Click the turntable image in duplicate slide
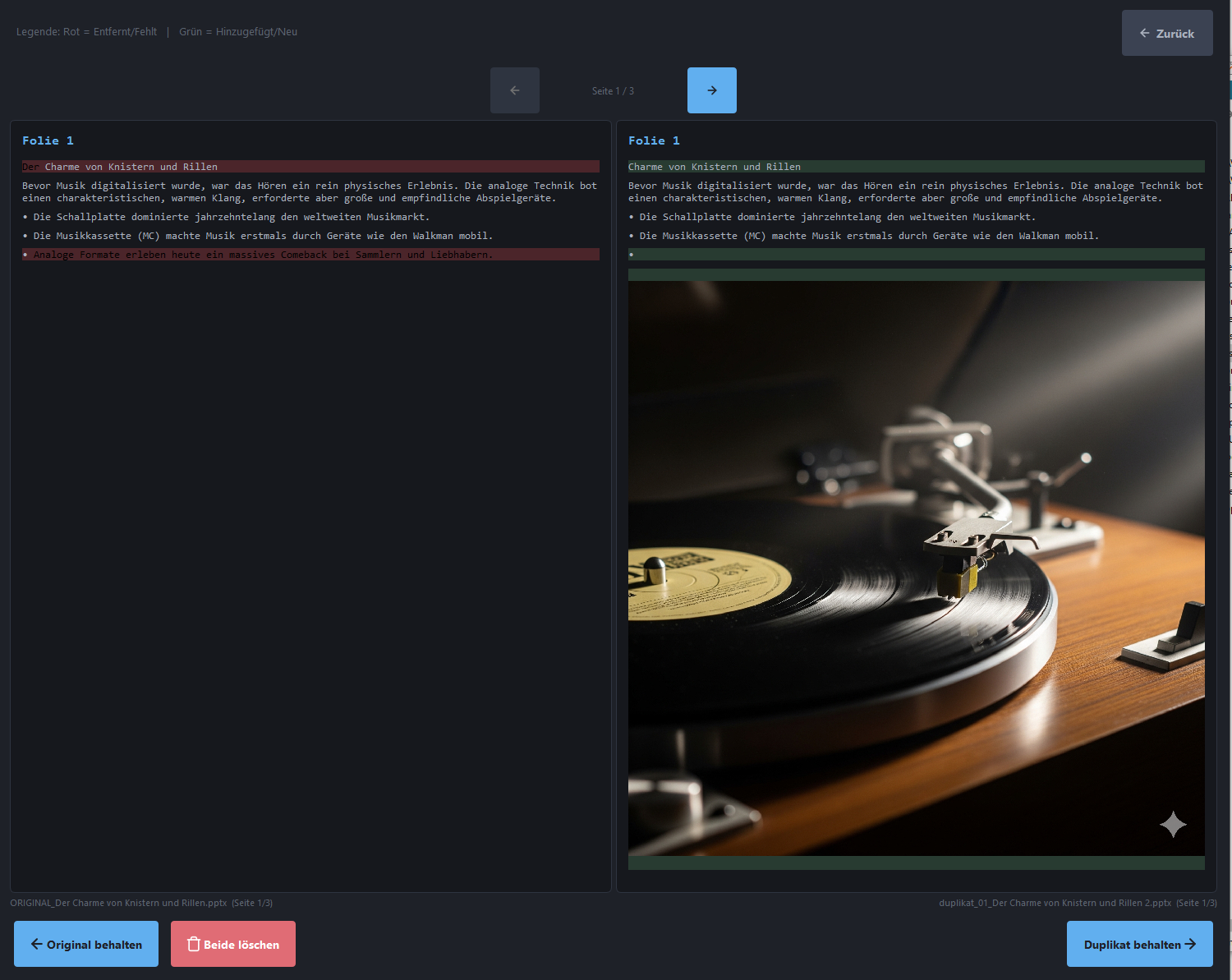The image size is (1232, 980). click(x=916, y=567)
